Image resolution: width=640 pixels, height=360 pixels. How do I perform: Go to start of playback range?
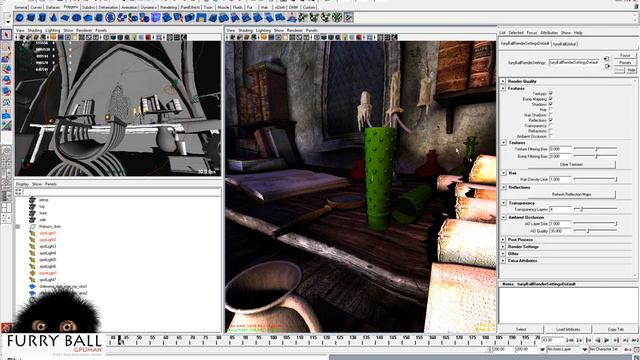570,340
